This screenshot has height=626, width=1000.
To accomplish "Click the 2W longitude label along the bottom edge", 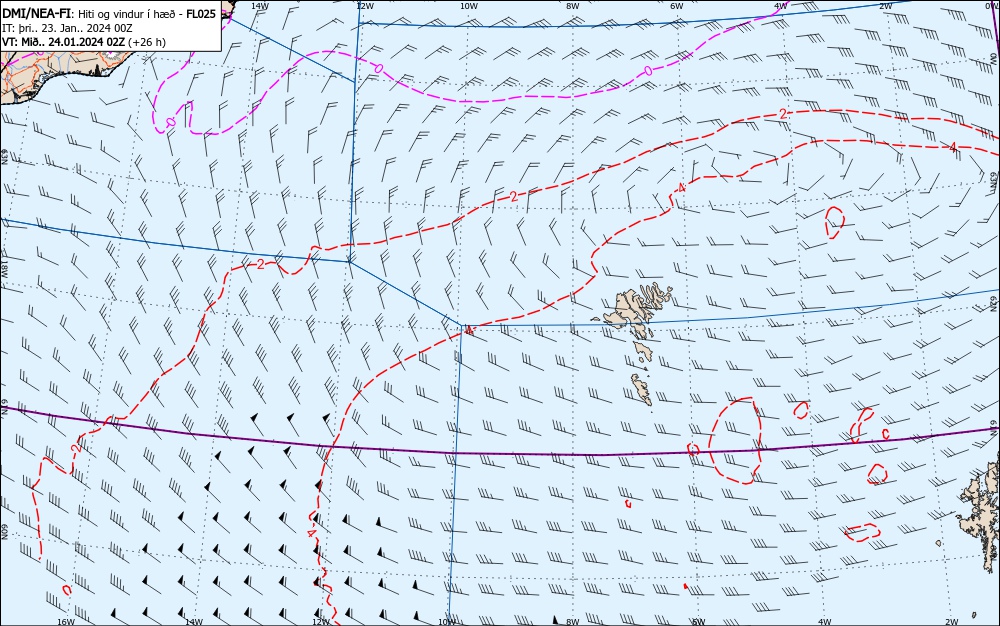I will 951,622.
